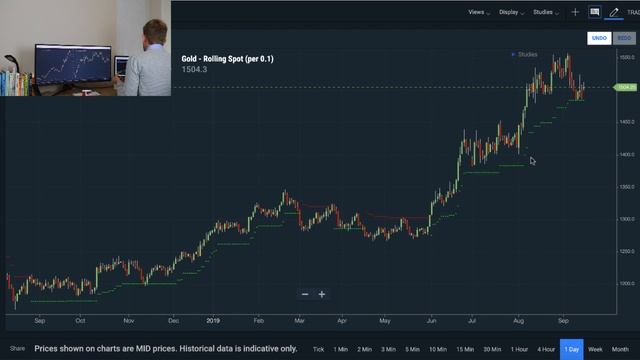Switch to Week timeframe
The width and height of the screenshot is (640, 360).
tap(595, 349)
